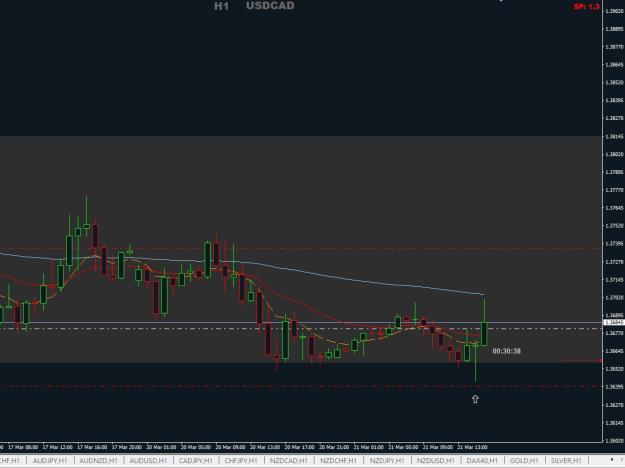Click the 21 Mar 01:00 time axis label
Image resolution: width=625 pixels, height=468 pixels.
coord(369,447)
